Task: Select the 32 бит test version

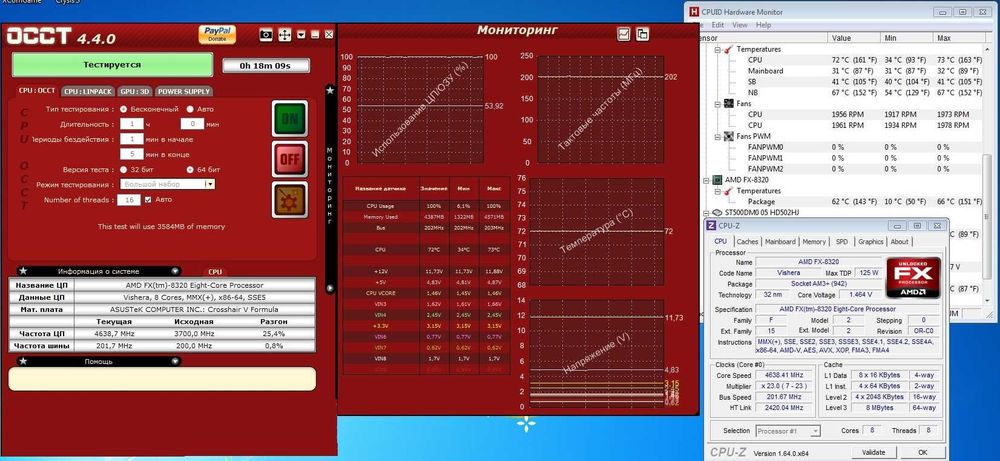Action: coord(123,170)
